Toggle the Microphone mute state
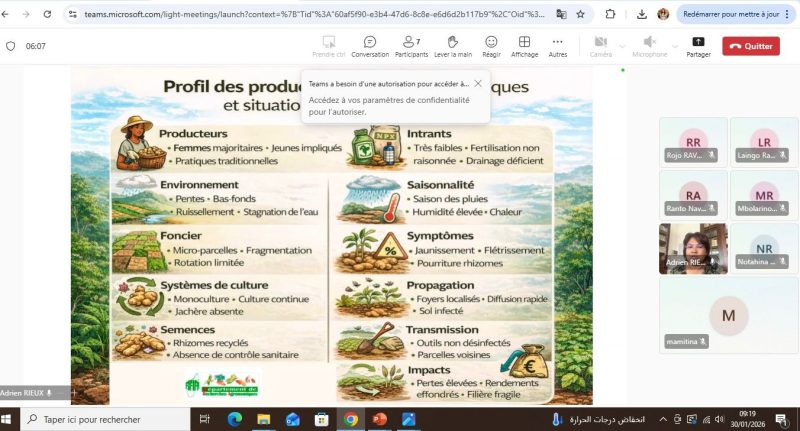Image resolution: width=800 pixels, height=431 pixels. coord(649,46)
